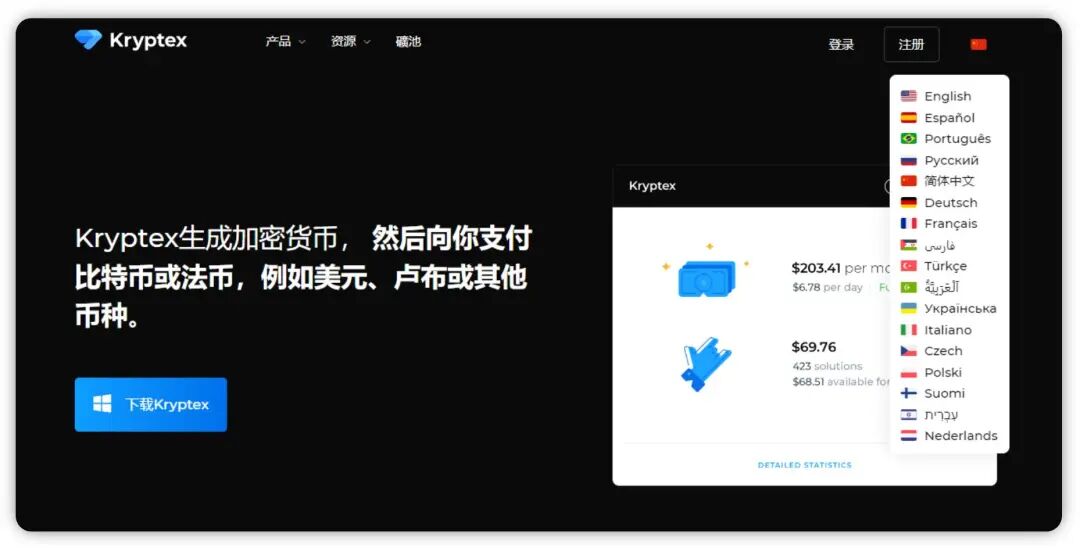1080x548 pixels.
Task: Click the $6.78 per day text
Action: [827, 287]
